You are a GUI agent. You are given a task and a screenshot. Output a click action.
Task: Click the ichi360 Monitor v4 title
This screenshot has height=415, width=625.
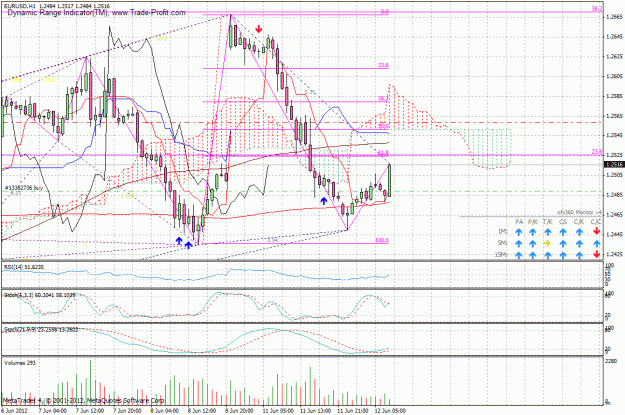579,212
